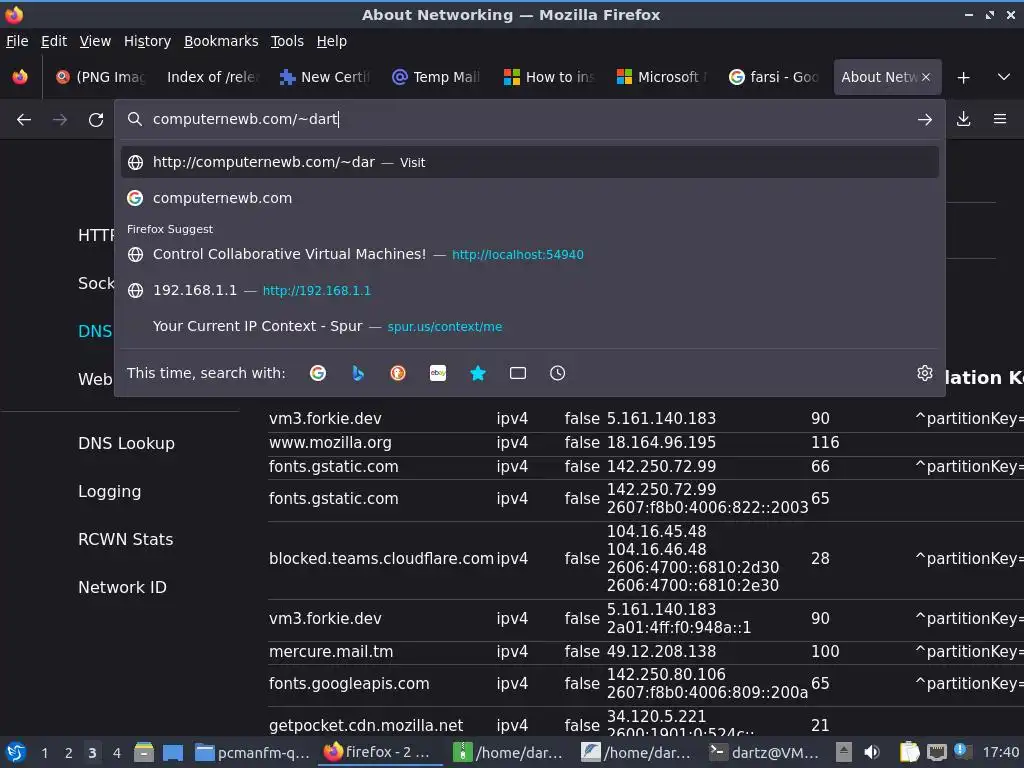The image size is (1024, 768).
Task: Open search settings gear icon
Action: 925,373
